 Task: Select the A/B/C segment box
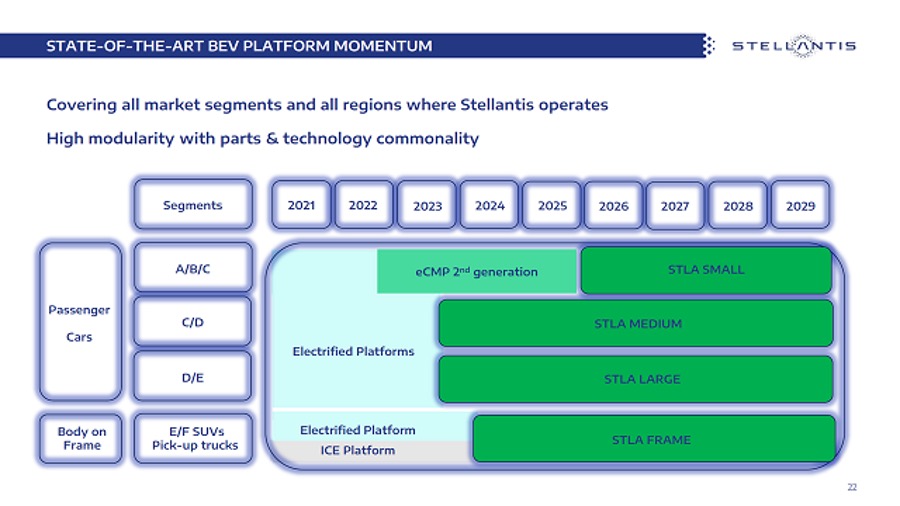click(193, 269)
